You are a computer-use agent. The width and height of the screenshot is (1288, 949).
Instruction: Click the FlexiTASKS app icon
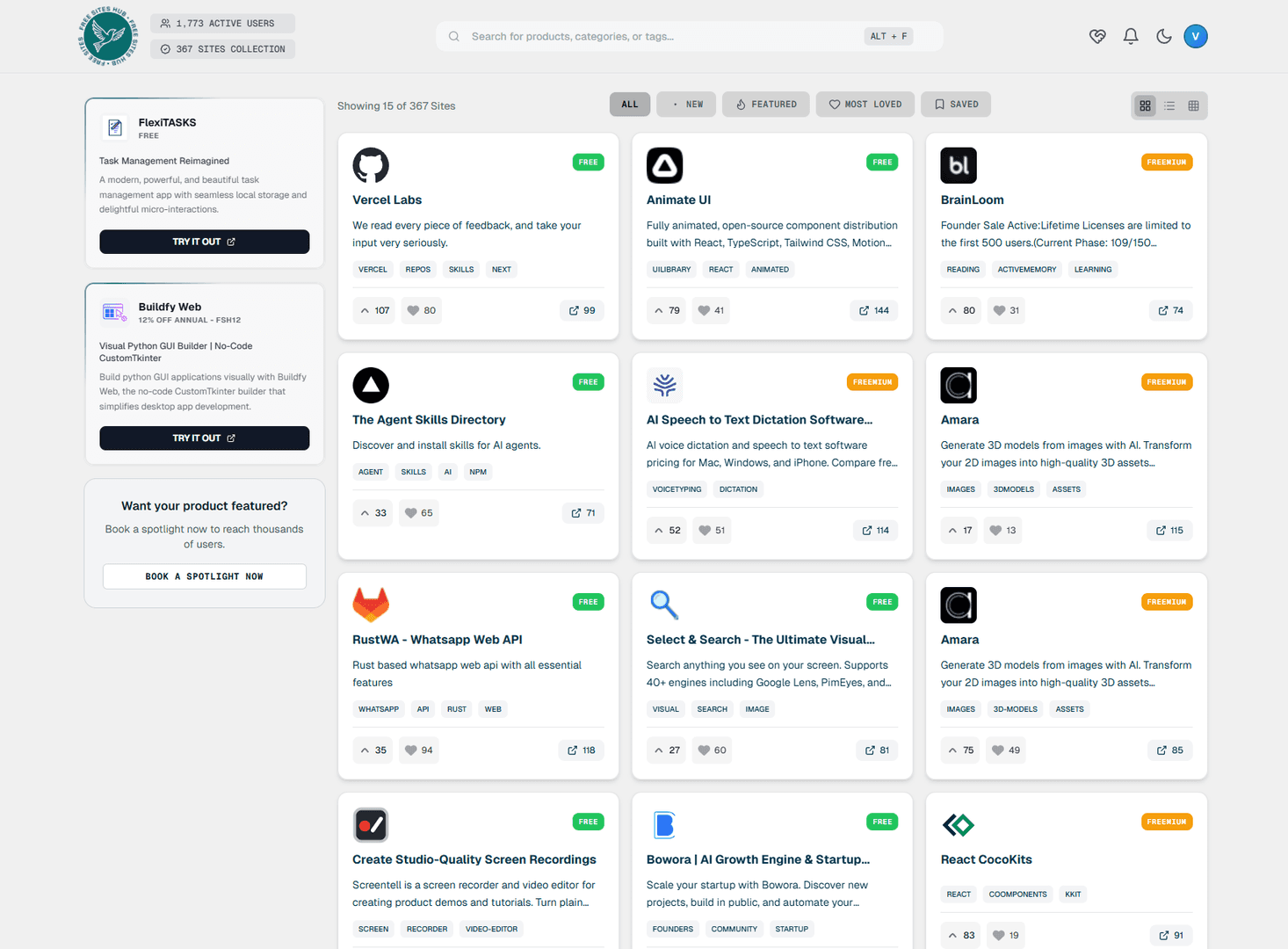tap(115, 127)
